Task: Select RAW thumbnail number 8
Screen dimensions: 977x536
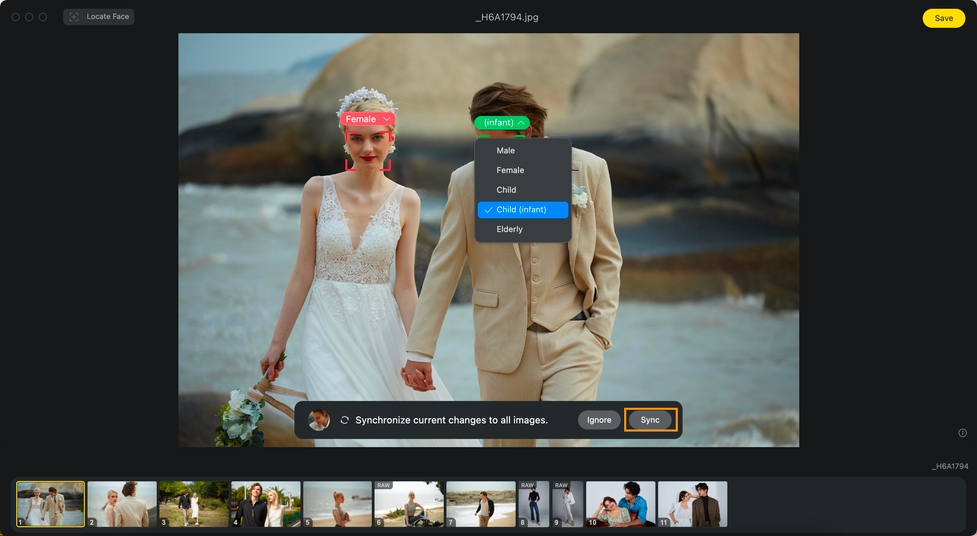Action: pyautogui.click(x=533, y=504)
